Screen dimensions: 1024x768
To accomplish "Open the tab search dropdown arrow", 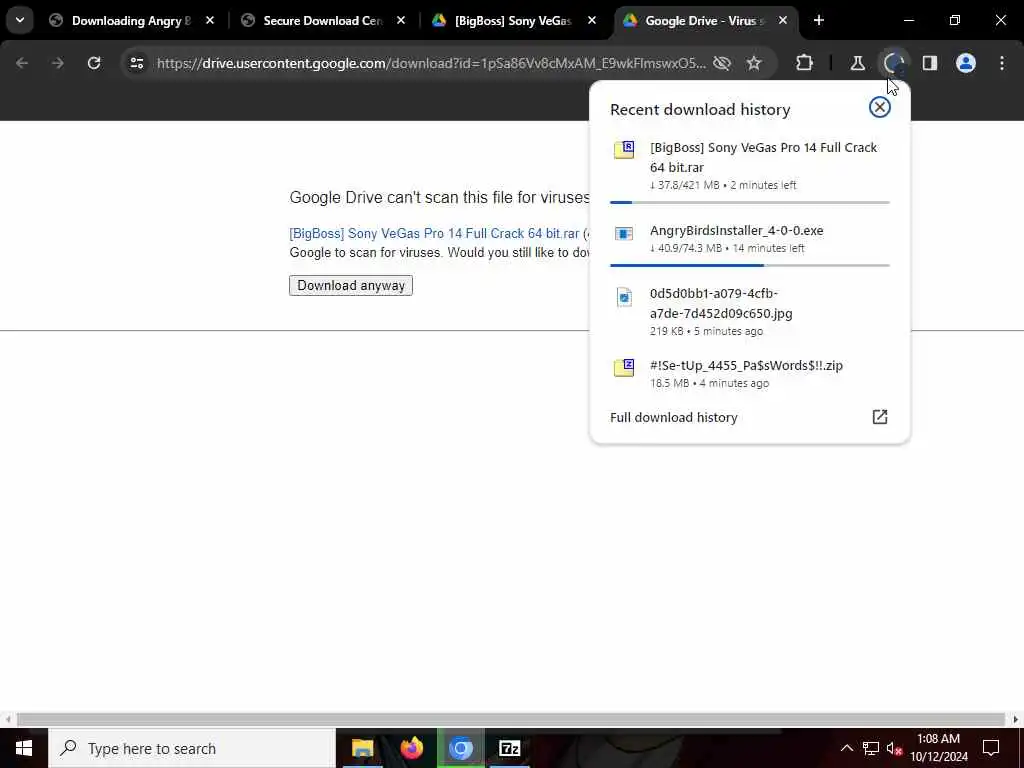I will click(x=20, y=20).
